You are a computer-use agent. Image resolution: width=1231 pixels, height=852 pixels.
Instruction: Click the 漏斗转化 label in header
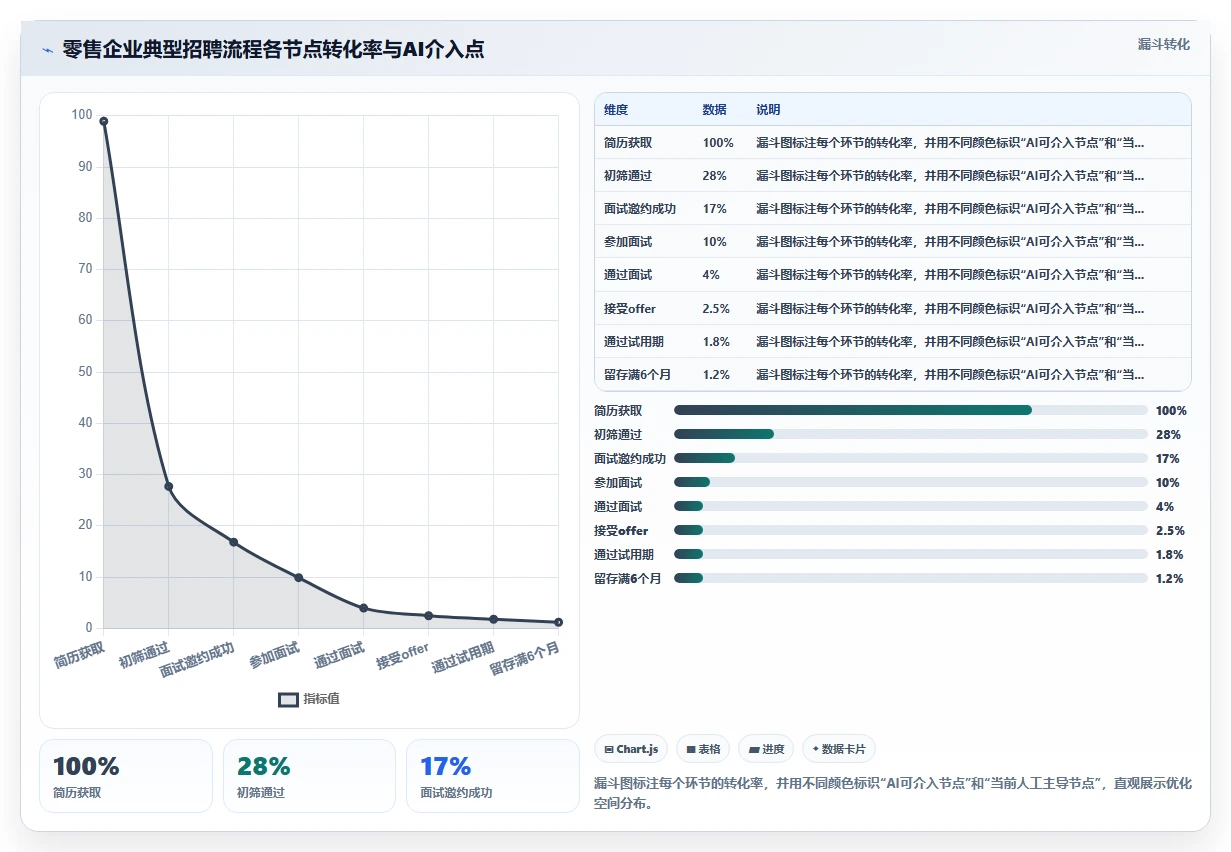pos(1164,44)
